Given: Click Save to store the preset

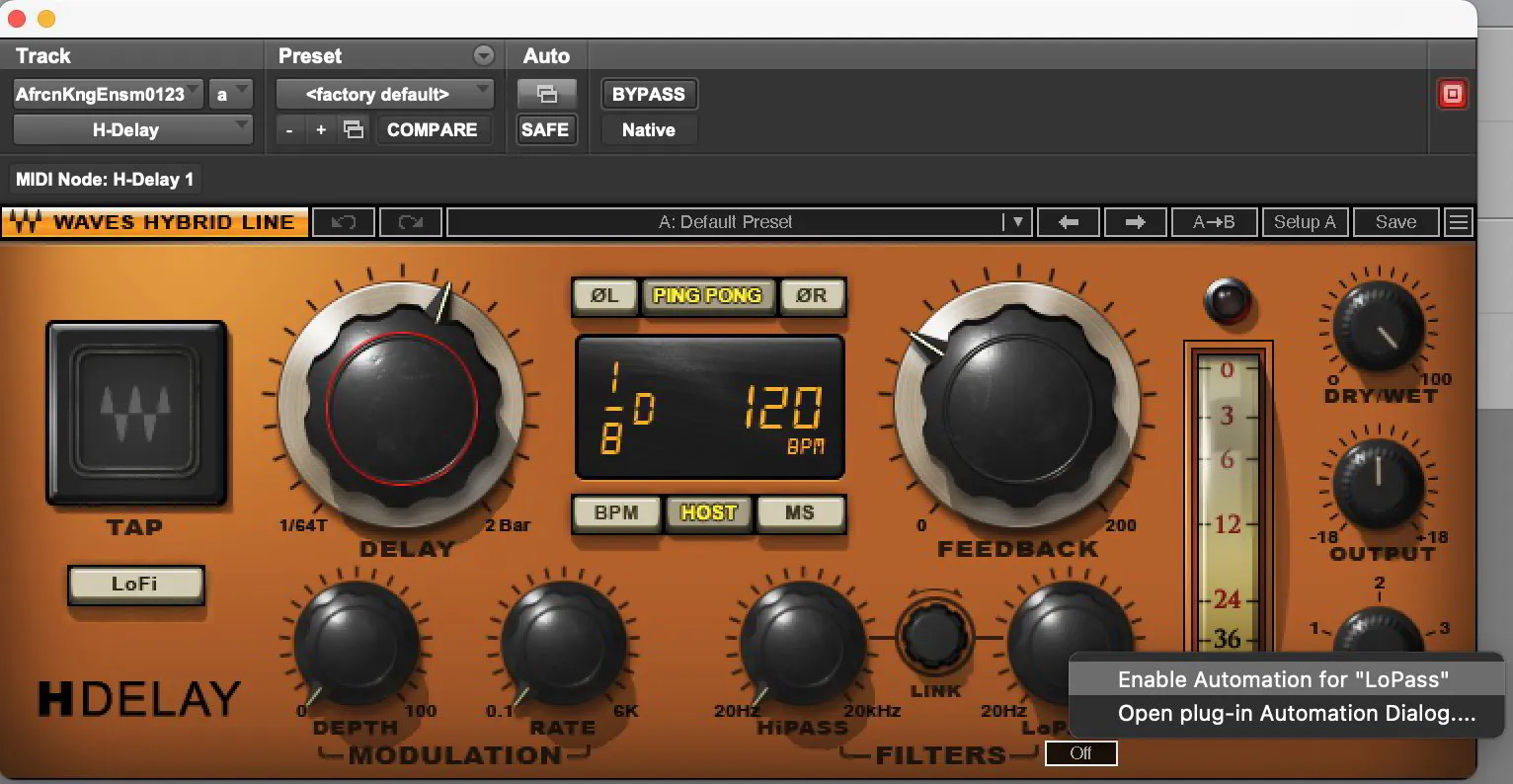Looking at the screenshot, I should coord(1395,221).
